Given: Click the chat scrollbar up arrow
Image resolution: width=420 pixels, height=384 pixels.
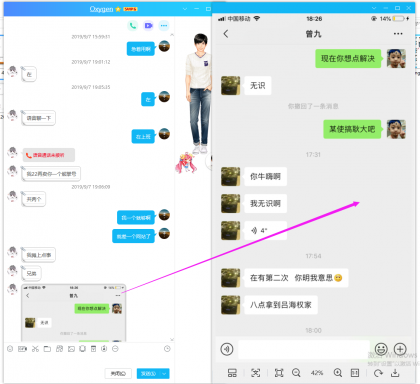Looking at the screenshot, I should pyautogui.click(x=172, y=35).
